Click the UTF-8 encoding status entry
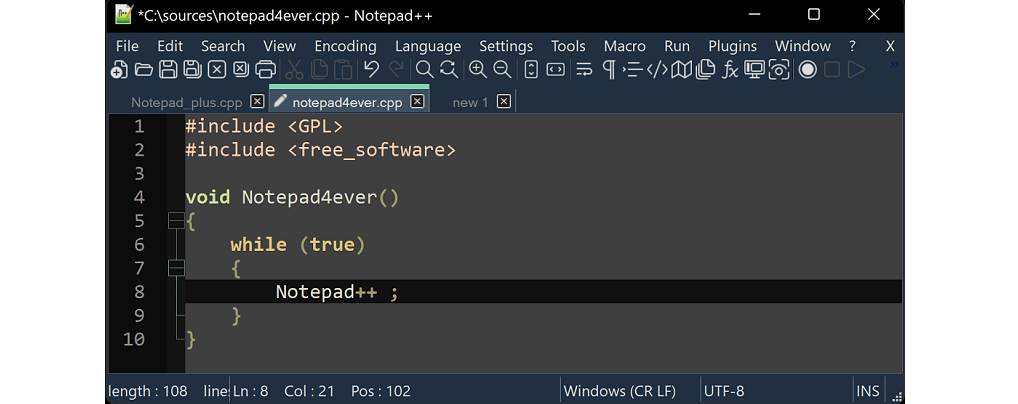 tap(724, 391)
